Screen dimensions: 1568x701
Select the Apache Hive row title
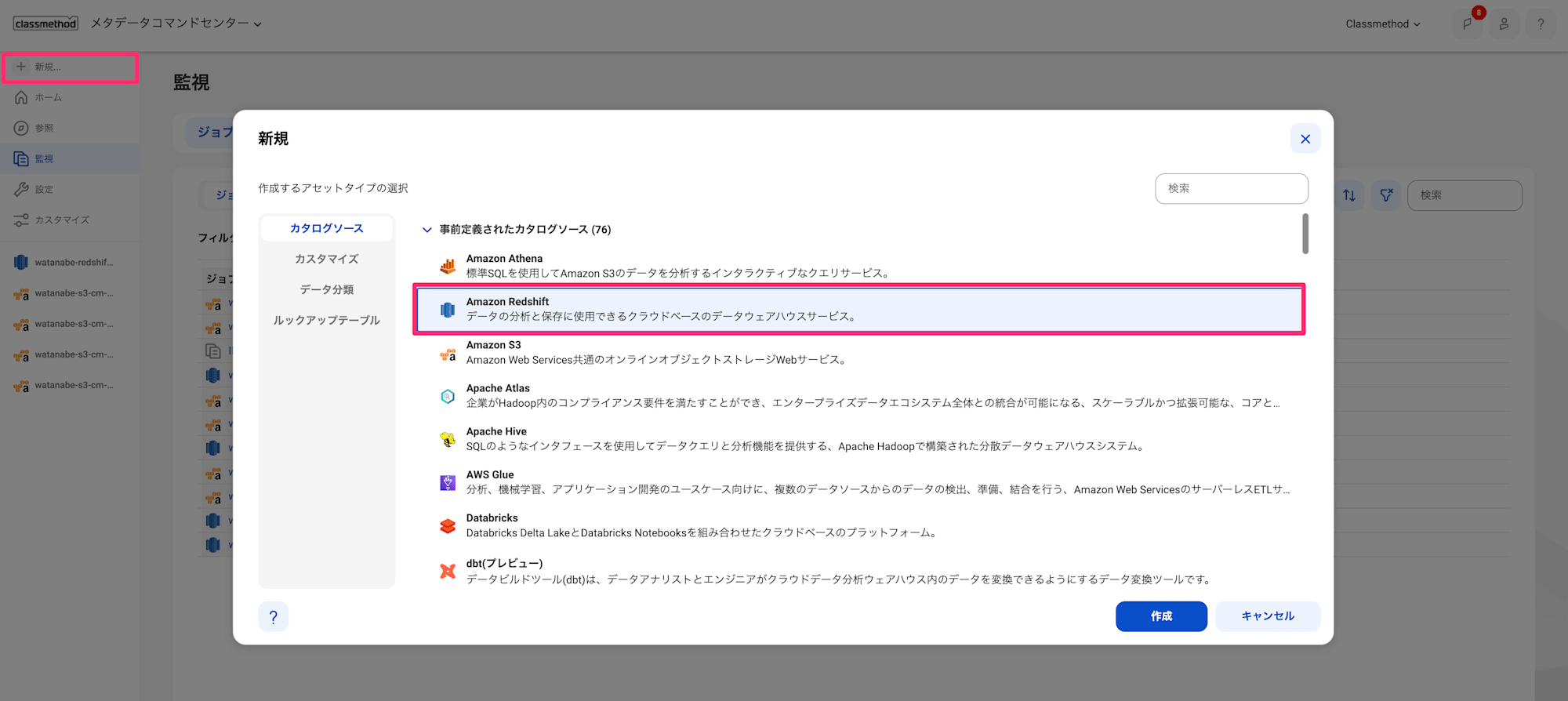point(496,431)
